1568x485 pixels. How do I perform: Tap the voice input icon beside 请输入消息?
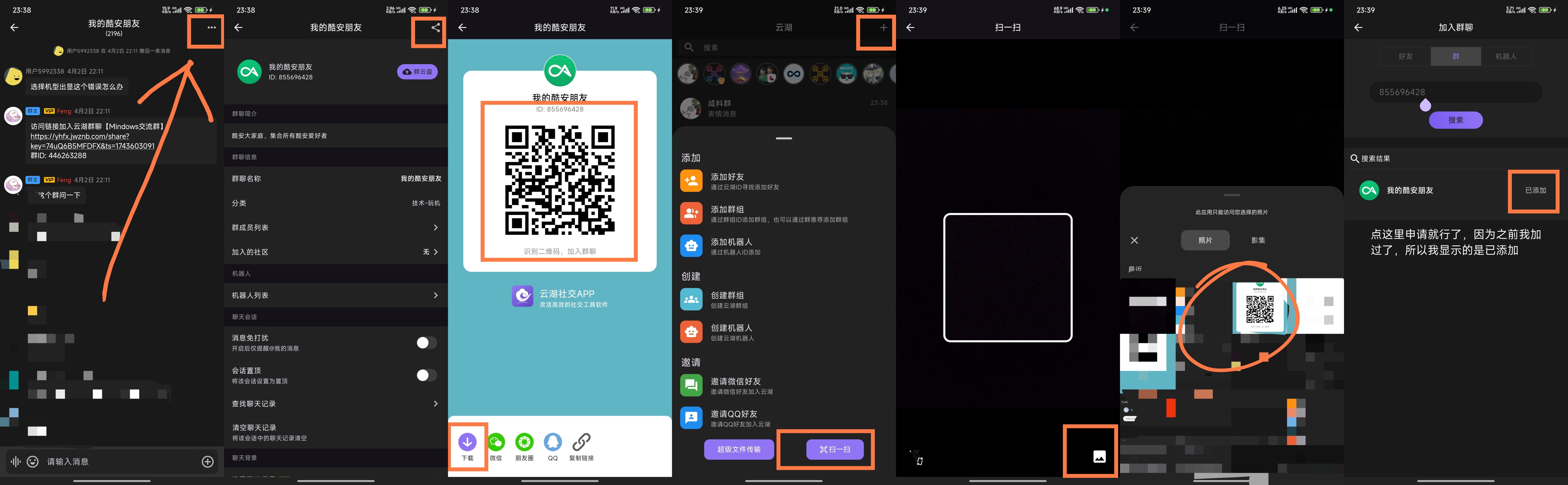point(16,462)
